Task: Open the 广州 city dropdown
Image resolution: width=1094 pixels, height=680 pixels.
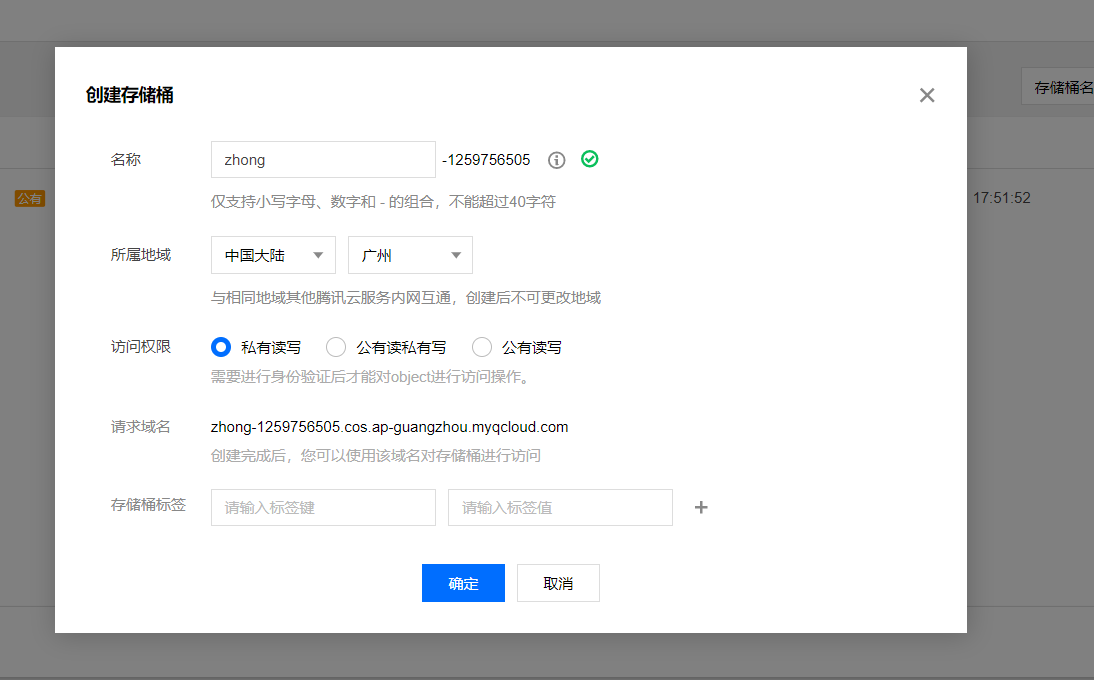Action: (410, 255)
